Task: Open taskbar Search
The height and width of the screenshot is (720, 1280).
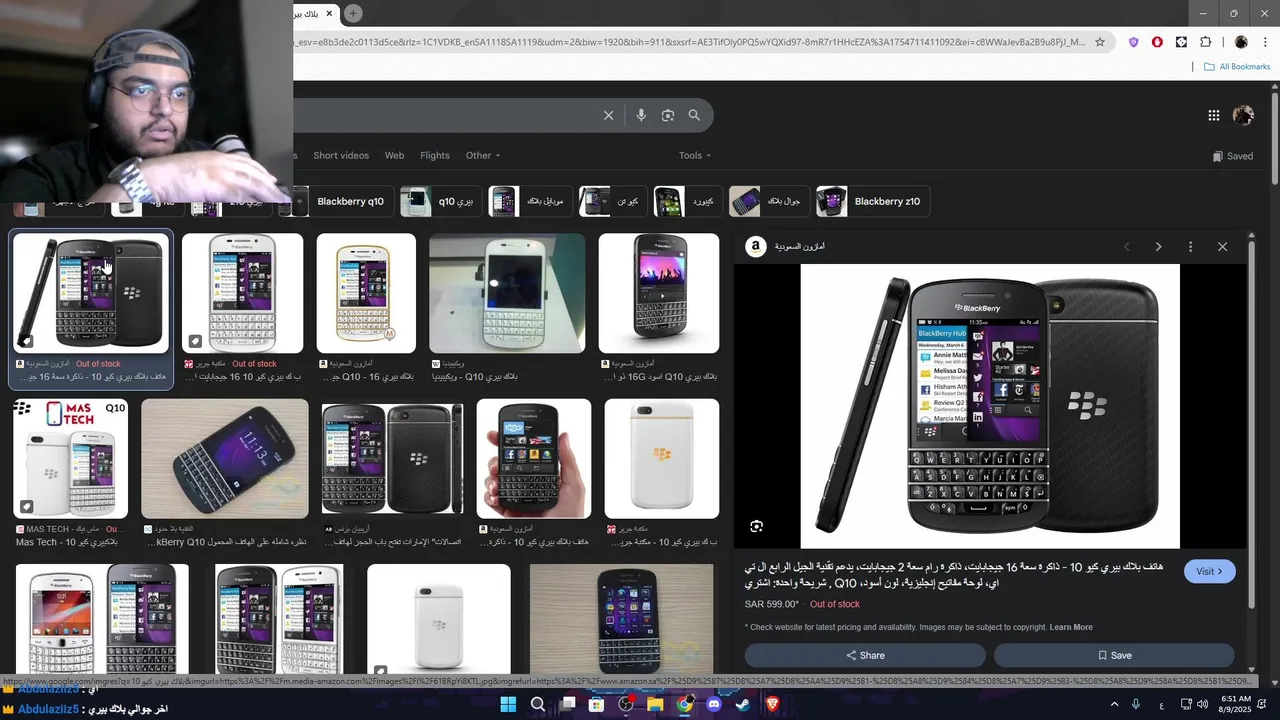Action: click(x=538, y=704)
